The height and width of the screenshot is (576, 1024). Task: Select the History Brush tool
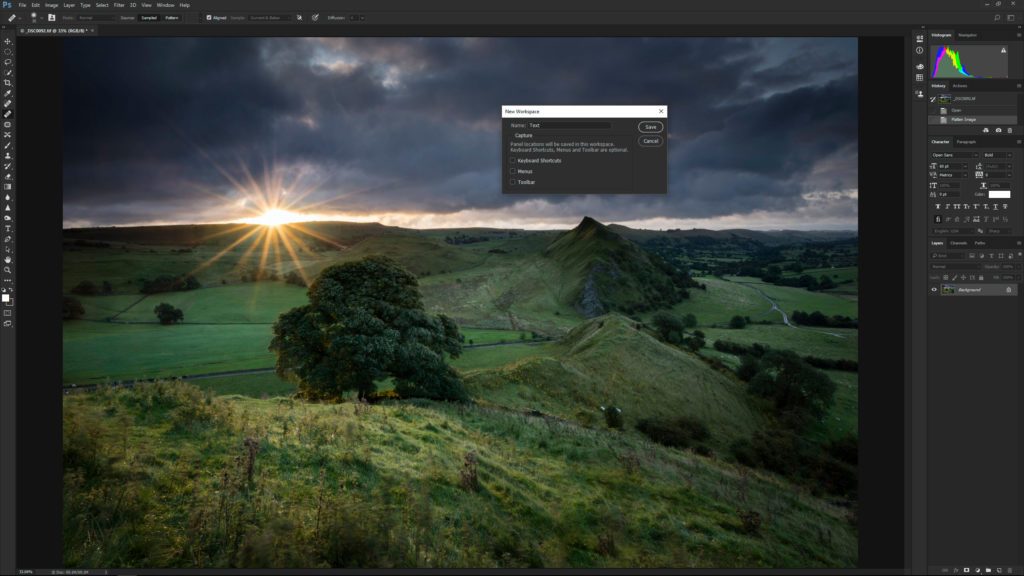pos(8,167)
